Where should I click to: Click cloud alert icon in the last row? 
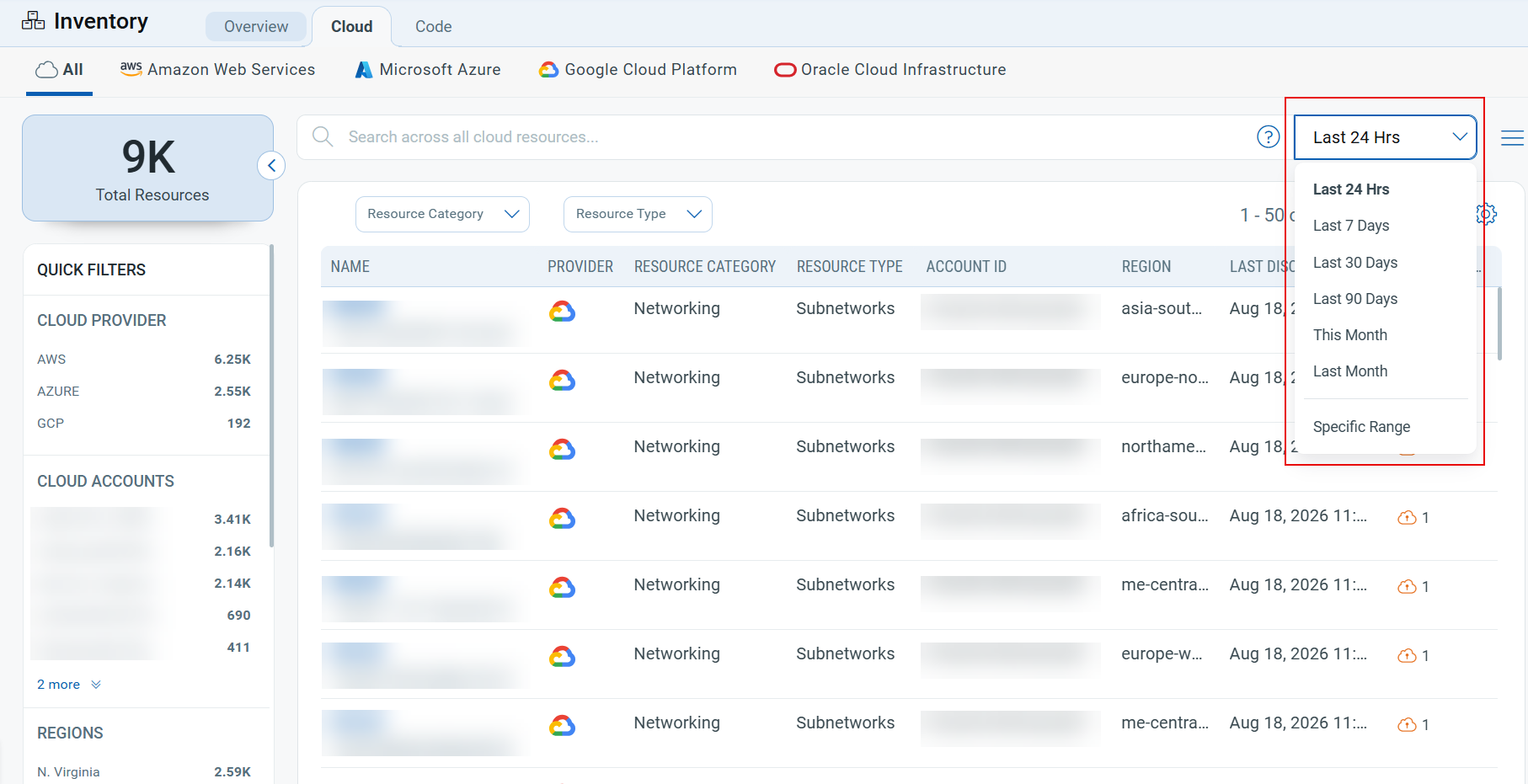[x=1407, y=725]
